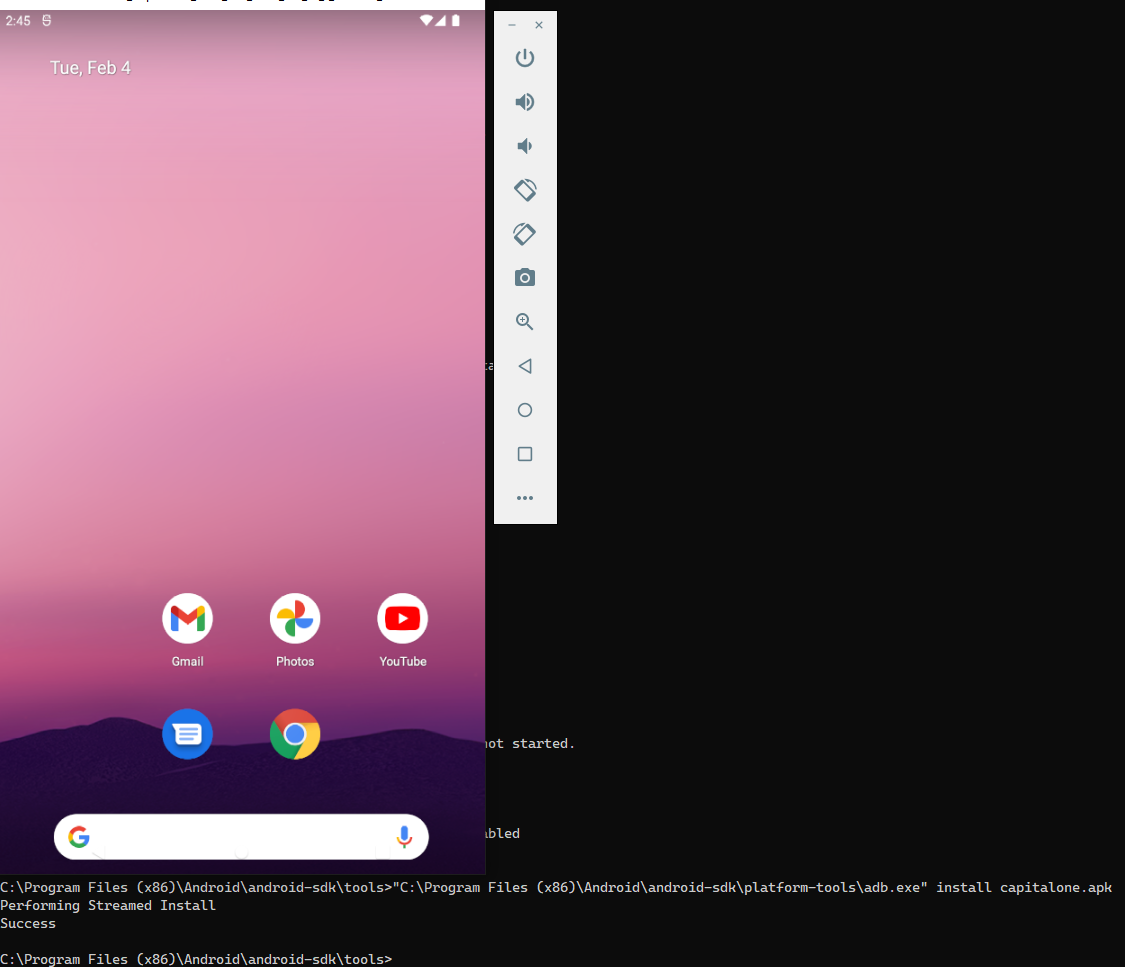Click inside the Google search field
Screen dimensions: 1125x967
click(241, 836)
